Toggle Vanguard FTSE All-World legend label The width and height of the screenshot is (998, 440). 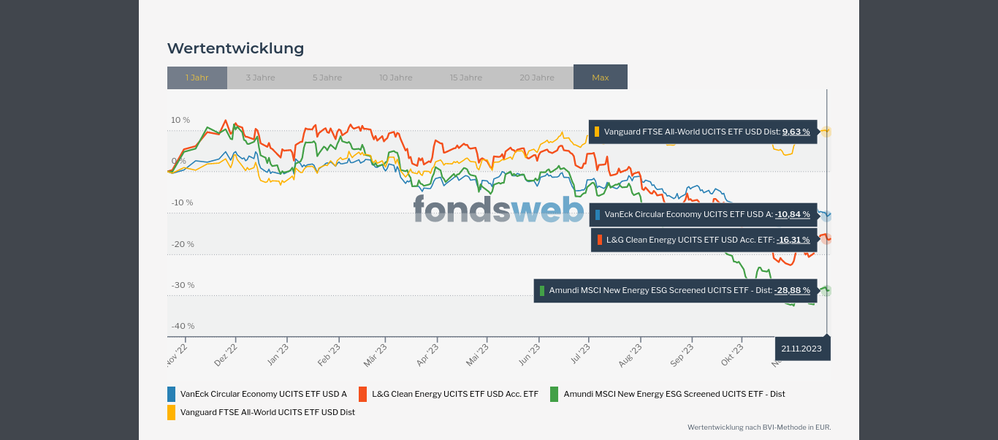coord(268,412)
